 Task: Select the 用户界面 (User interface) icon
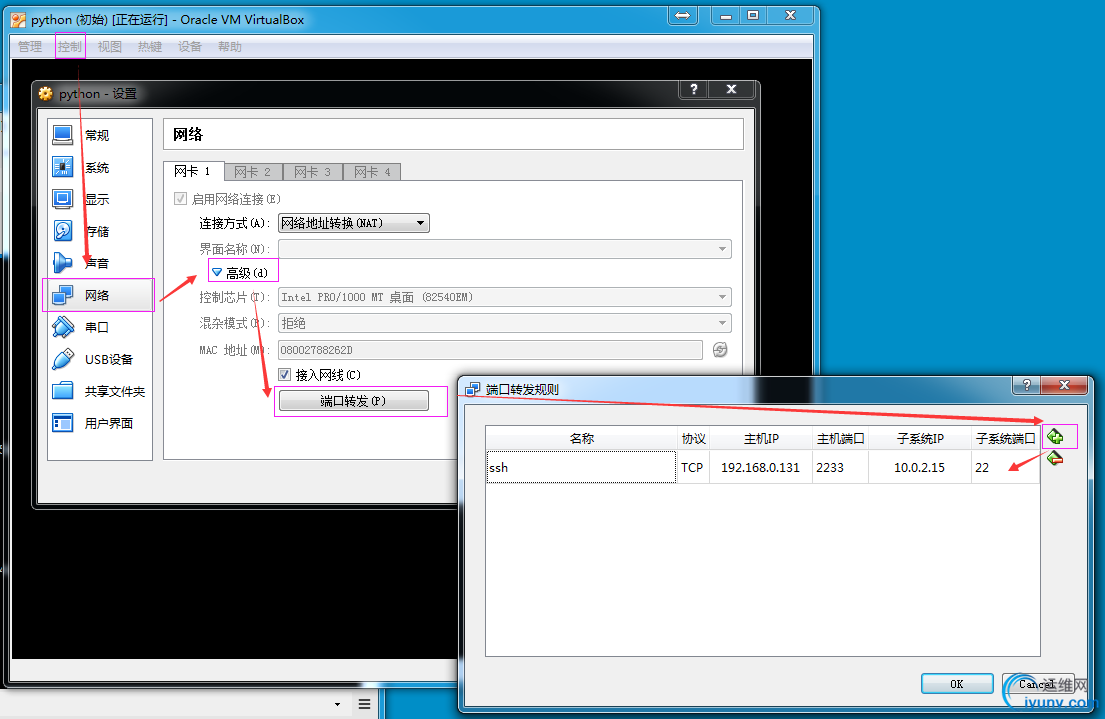pos(63,423)
